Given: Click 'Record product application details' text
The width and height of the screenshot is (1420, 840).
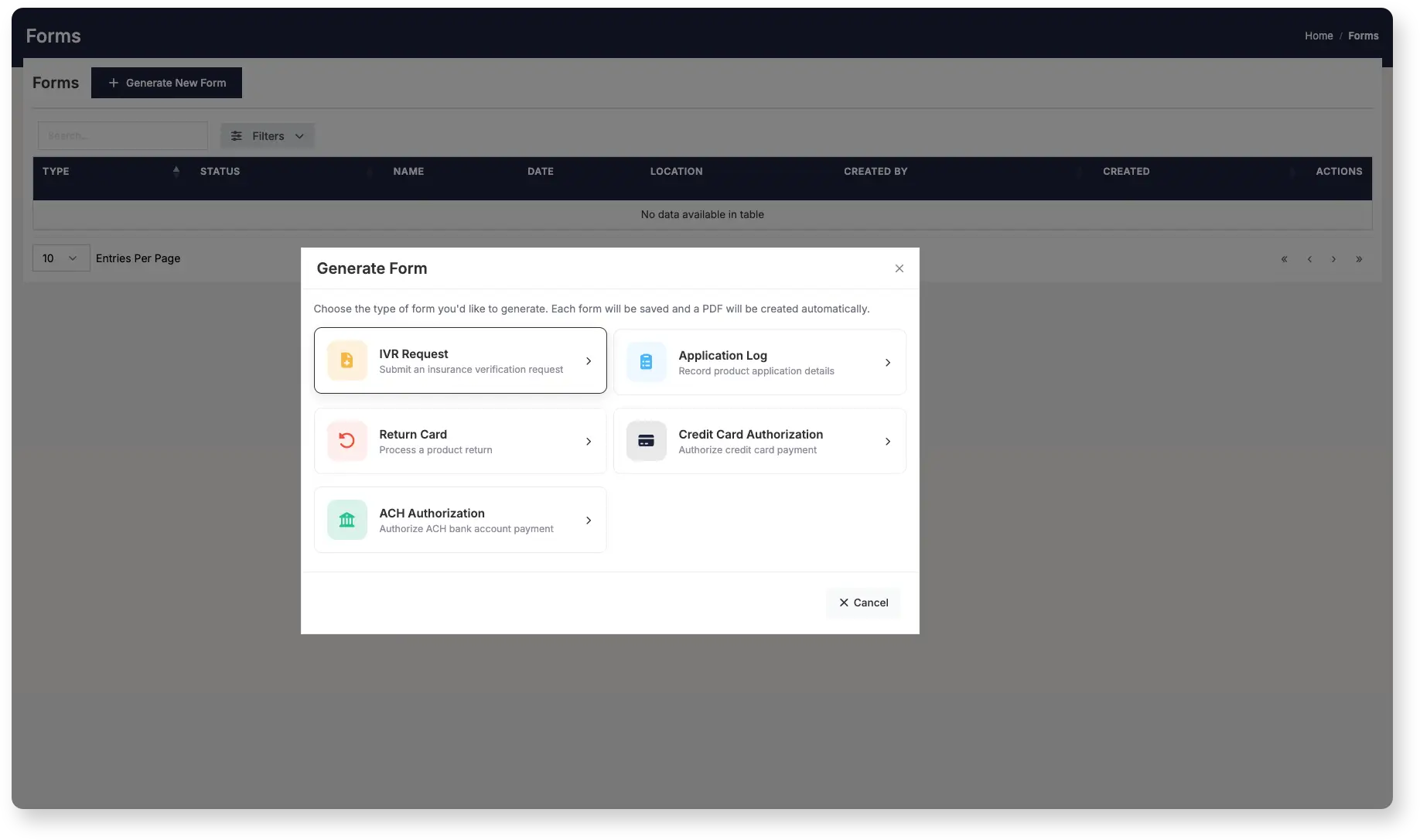Looking at the screenshot, I should (x=756, y=371).
